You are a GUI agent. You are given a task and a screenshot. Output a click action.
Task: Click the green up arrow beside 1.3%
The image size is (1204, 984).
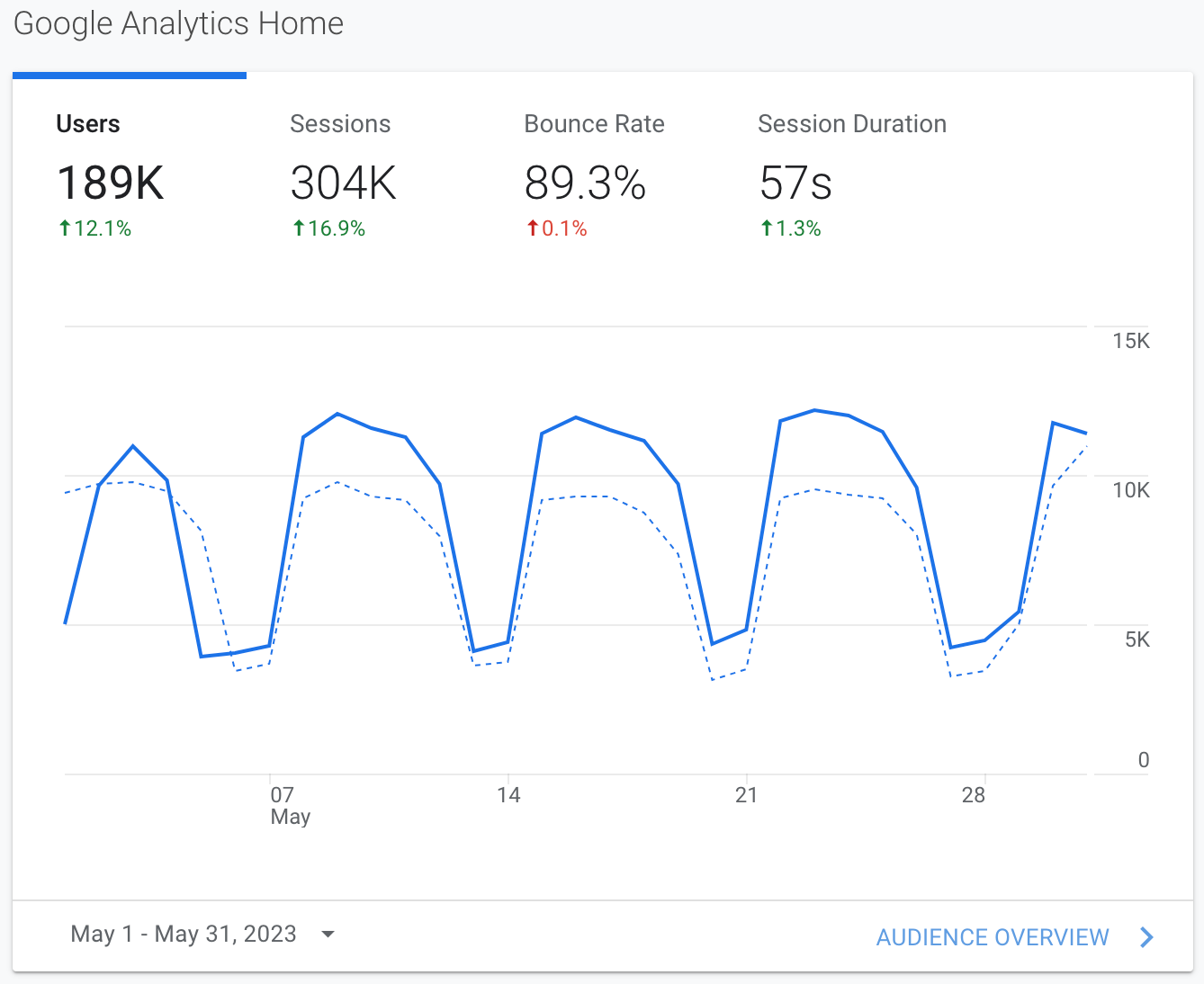pyautogui.click(x=767, y=228)
